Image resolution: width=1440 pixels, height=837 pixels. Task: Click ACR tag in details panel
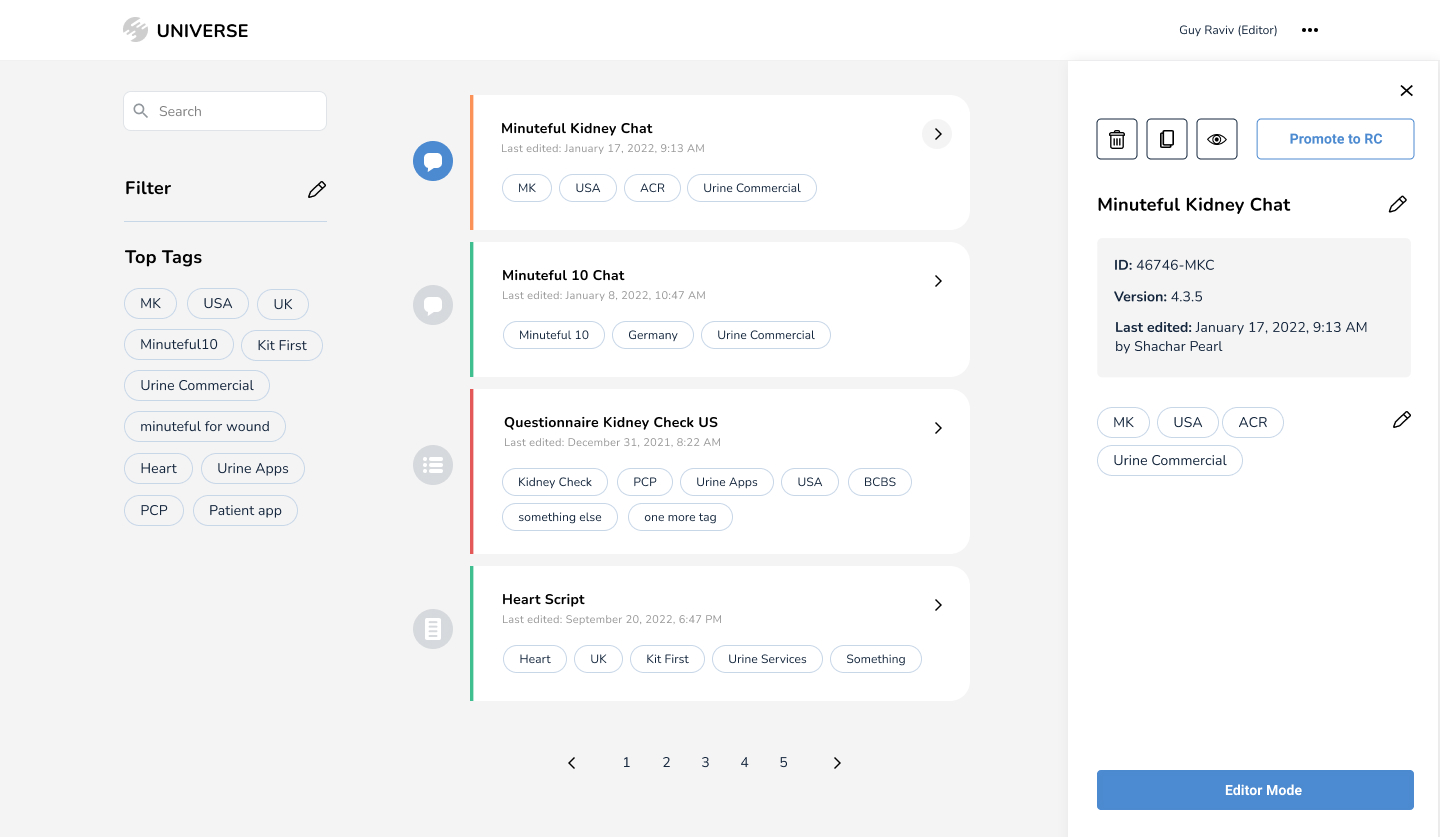point(1253,422)
